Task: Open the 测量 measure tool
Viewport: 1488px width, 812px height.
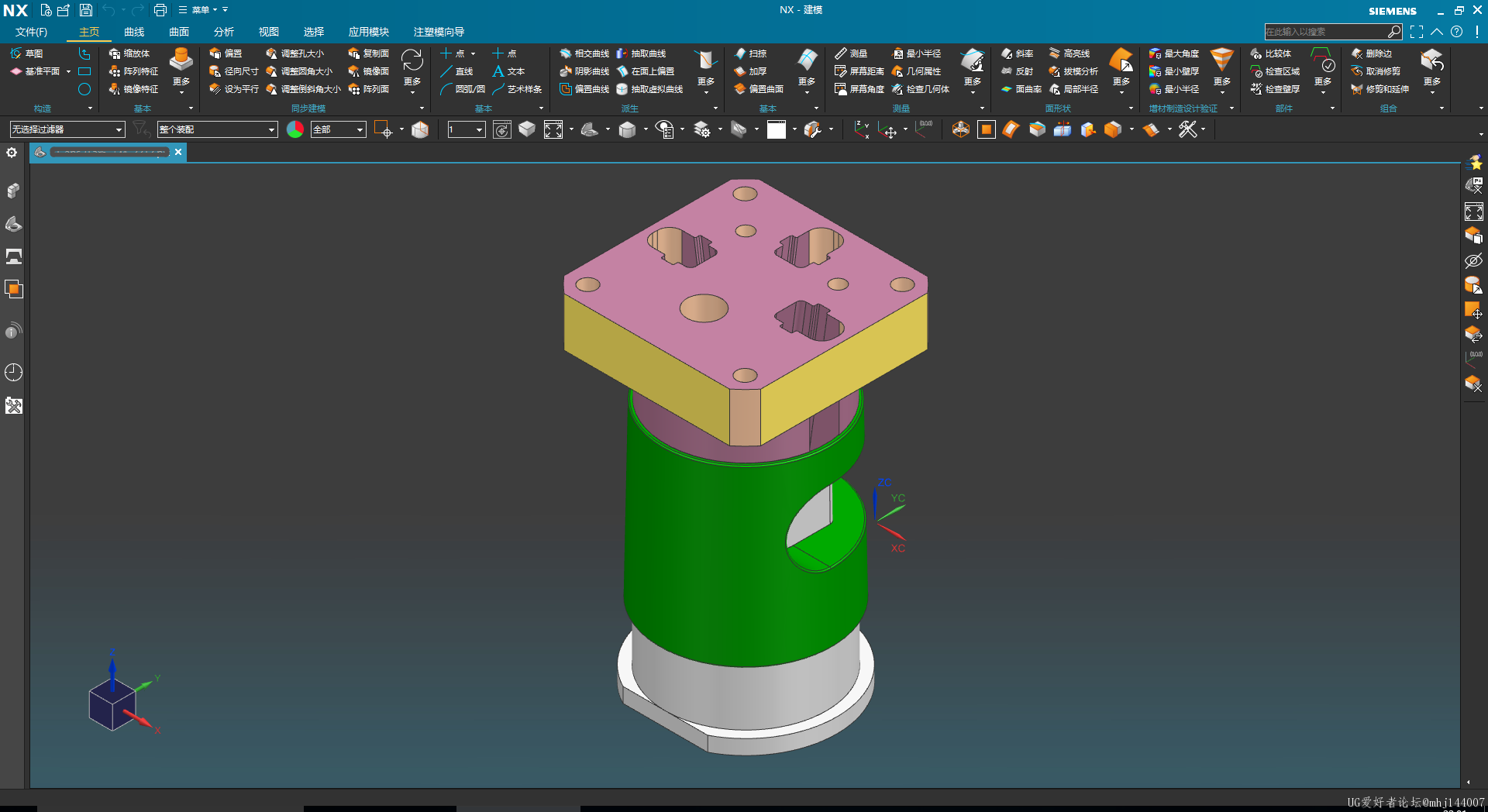Action: click(851, 53)
